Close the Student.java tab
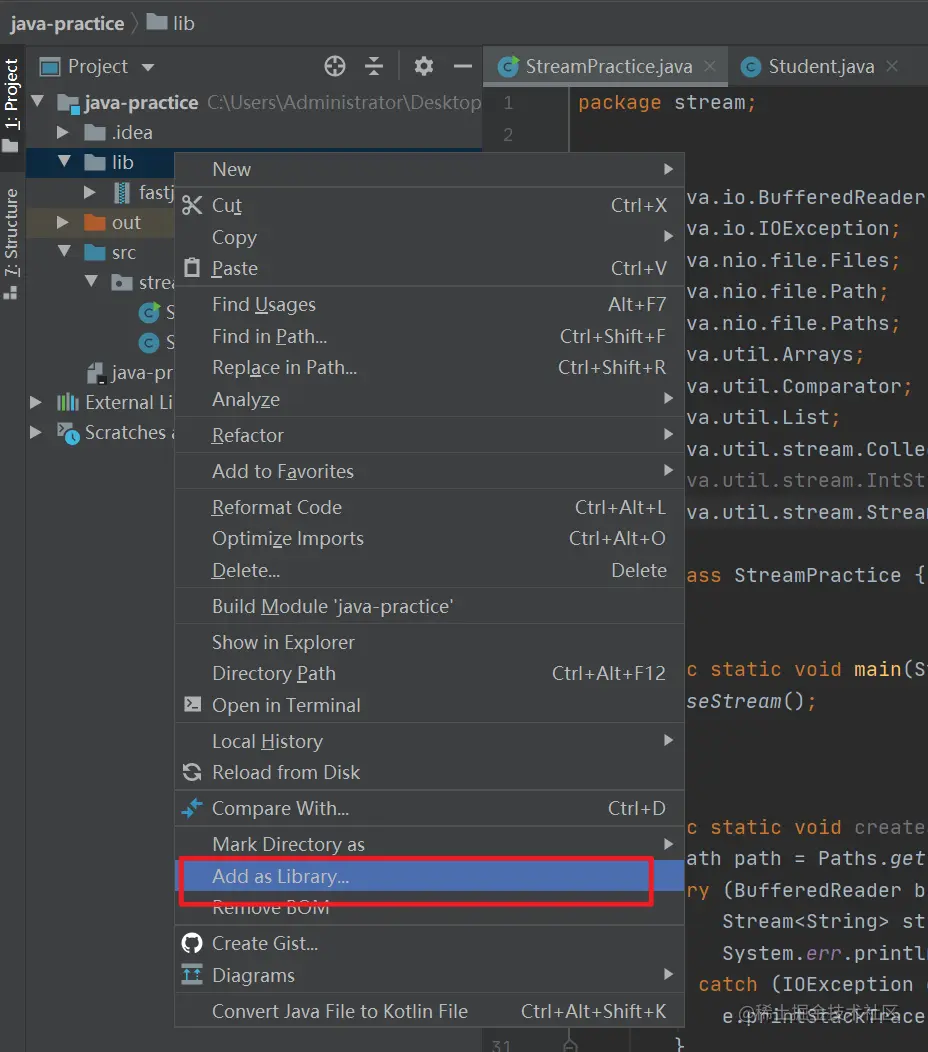The image size is (928, 1052). pos(892,66)
